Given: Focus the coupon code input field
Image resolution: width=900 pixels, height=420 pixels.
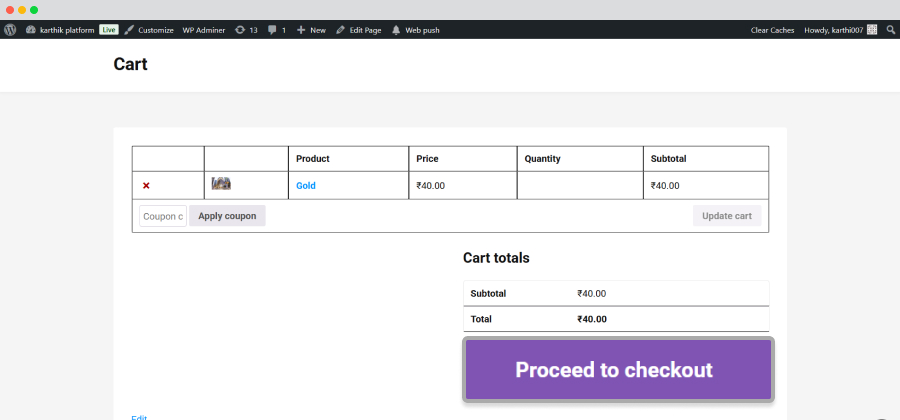Looking at the screenshot, I should [x=163, y=216].
